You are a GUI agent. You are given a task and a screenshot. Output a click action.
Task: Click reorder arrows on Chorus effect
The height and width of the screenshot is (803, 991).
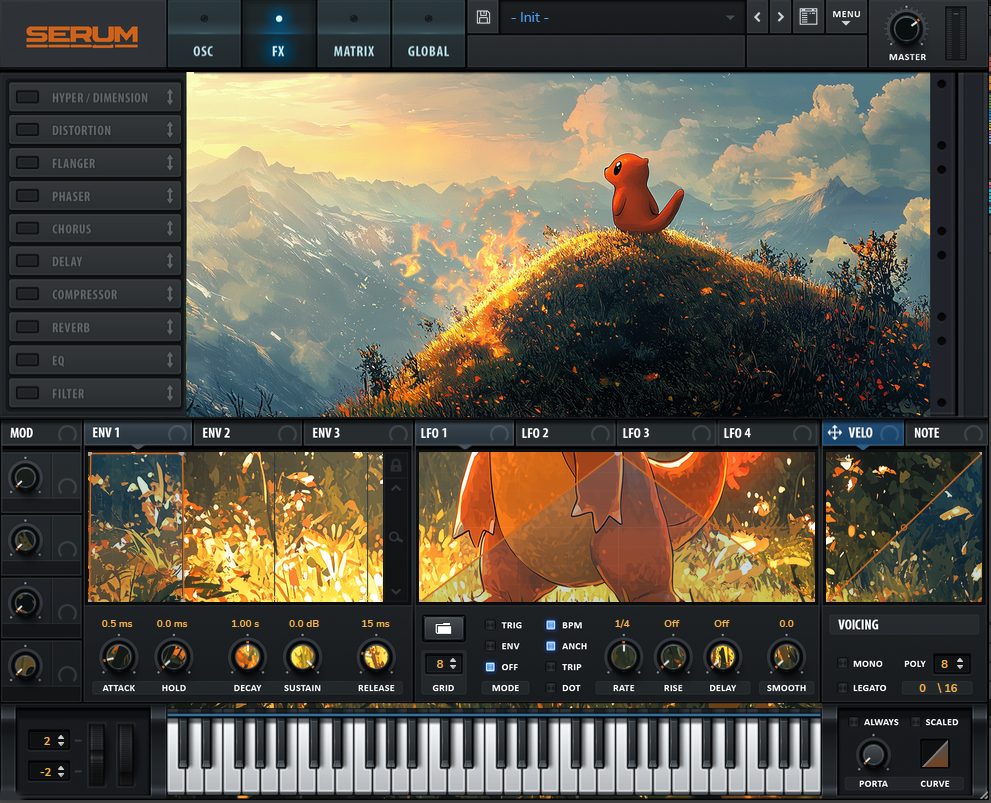(x=170, y=229)
